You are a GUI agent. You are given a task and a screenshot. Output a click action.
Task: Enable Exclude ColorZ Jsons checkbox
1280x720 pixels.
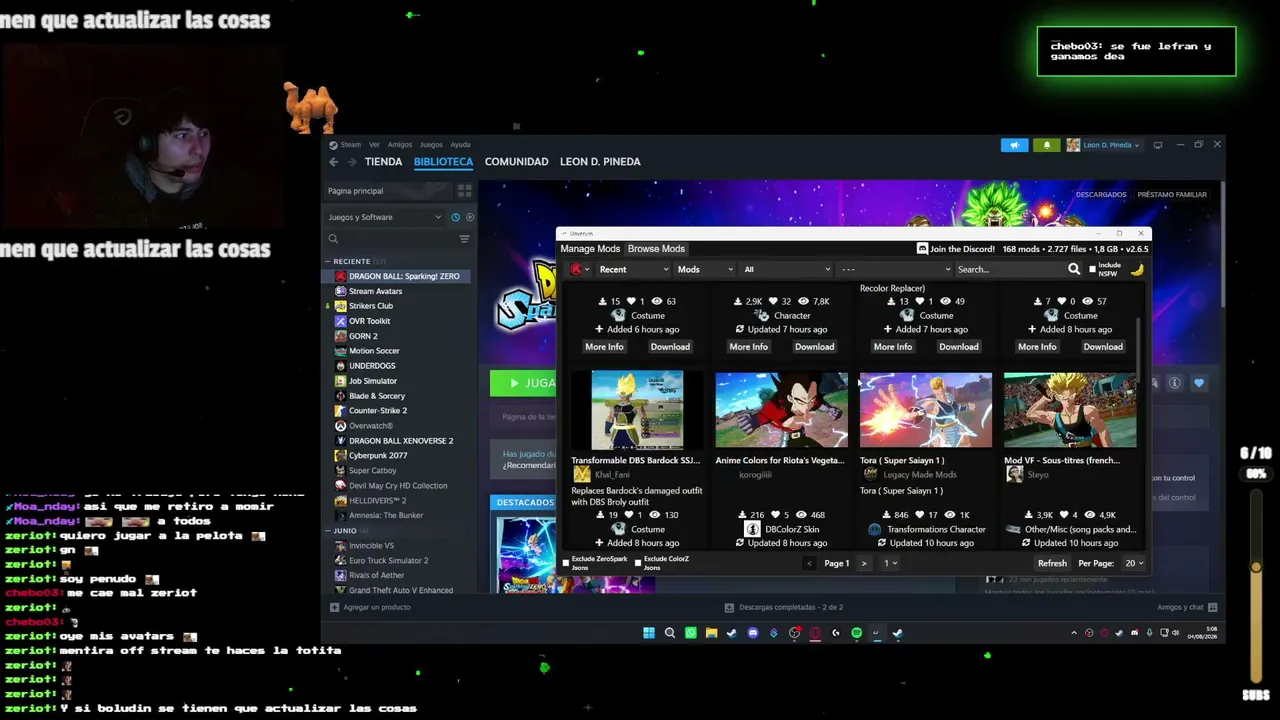pos(638,563)
